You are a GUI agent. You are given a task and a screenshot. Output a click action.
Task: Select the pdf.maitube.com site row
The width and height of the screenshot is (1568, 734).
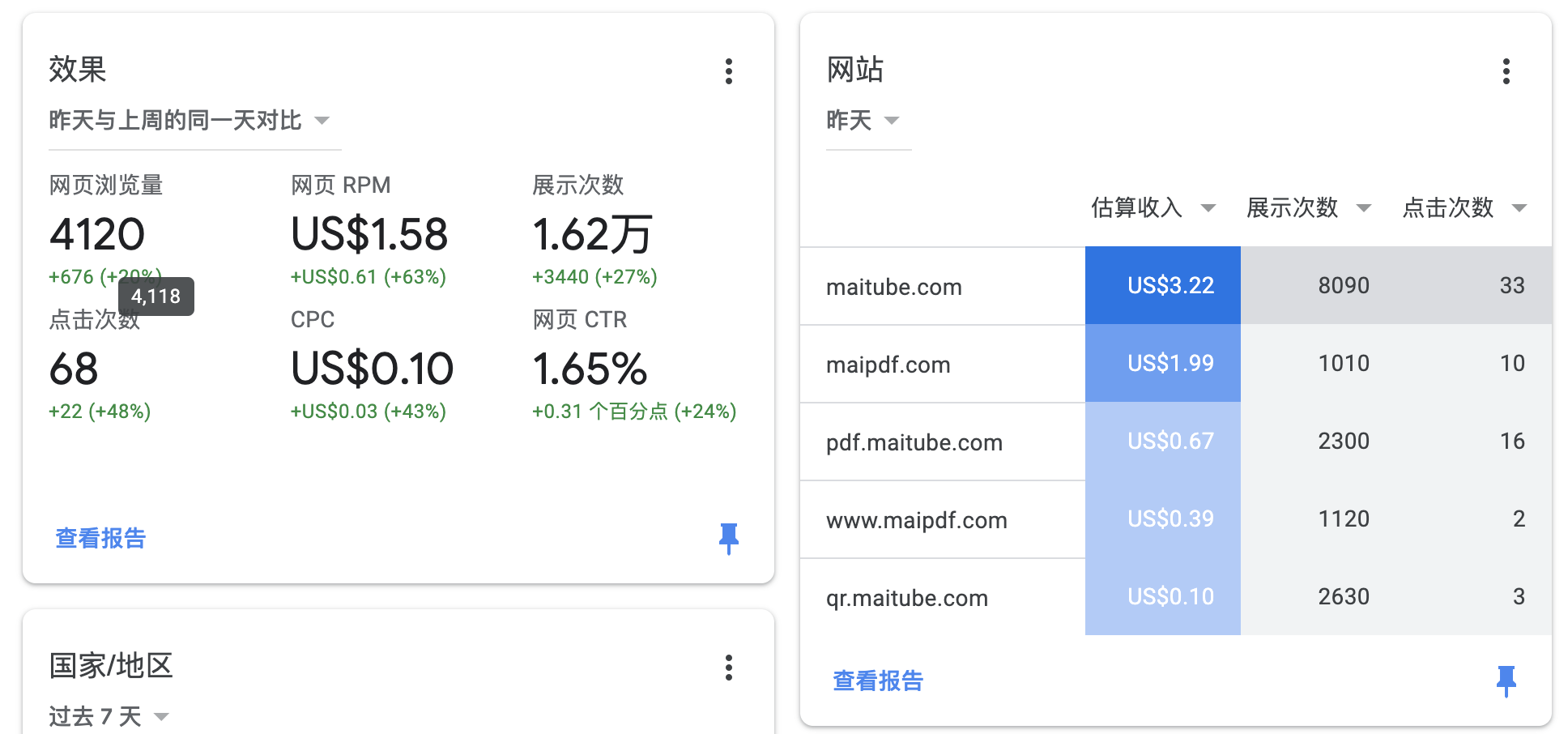(914, 442)
